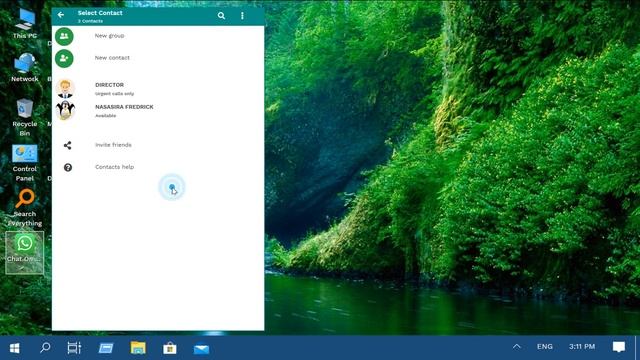The width and height of the screenshot is (640, 360).
Task: Click the Invite friends share icon
Action: tap(68, 145)
